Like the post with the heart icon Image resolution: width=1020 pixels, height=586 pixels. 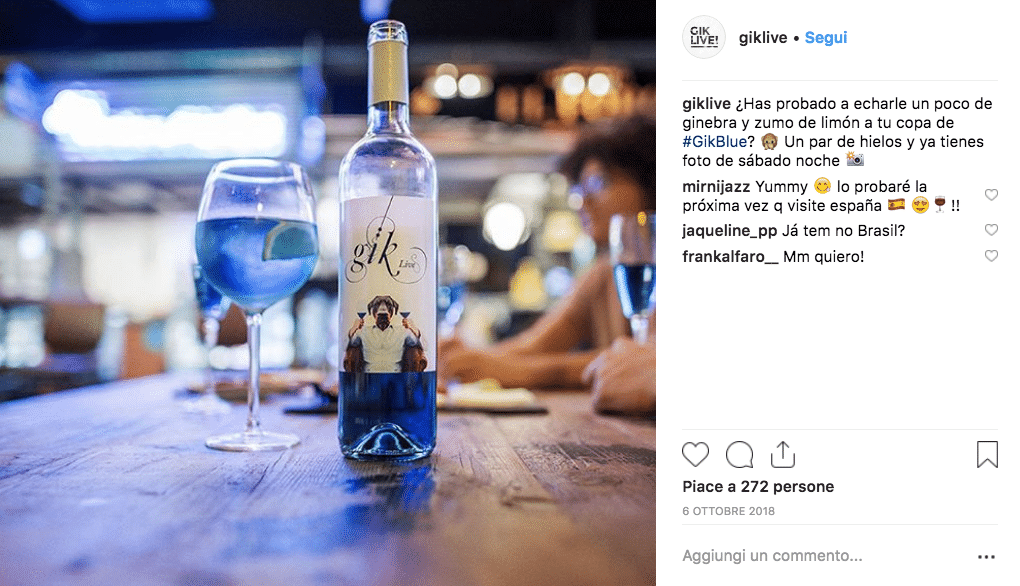pyautogui.click(x=695, y=454)
